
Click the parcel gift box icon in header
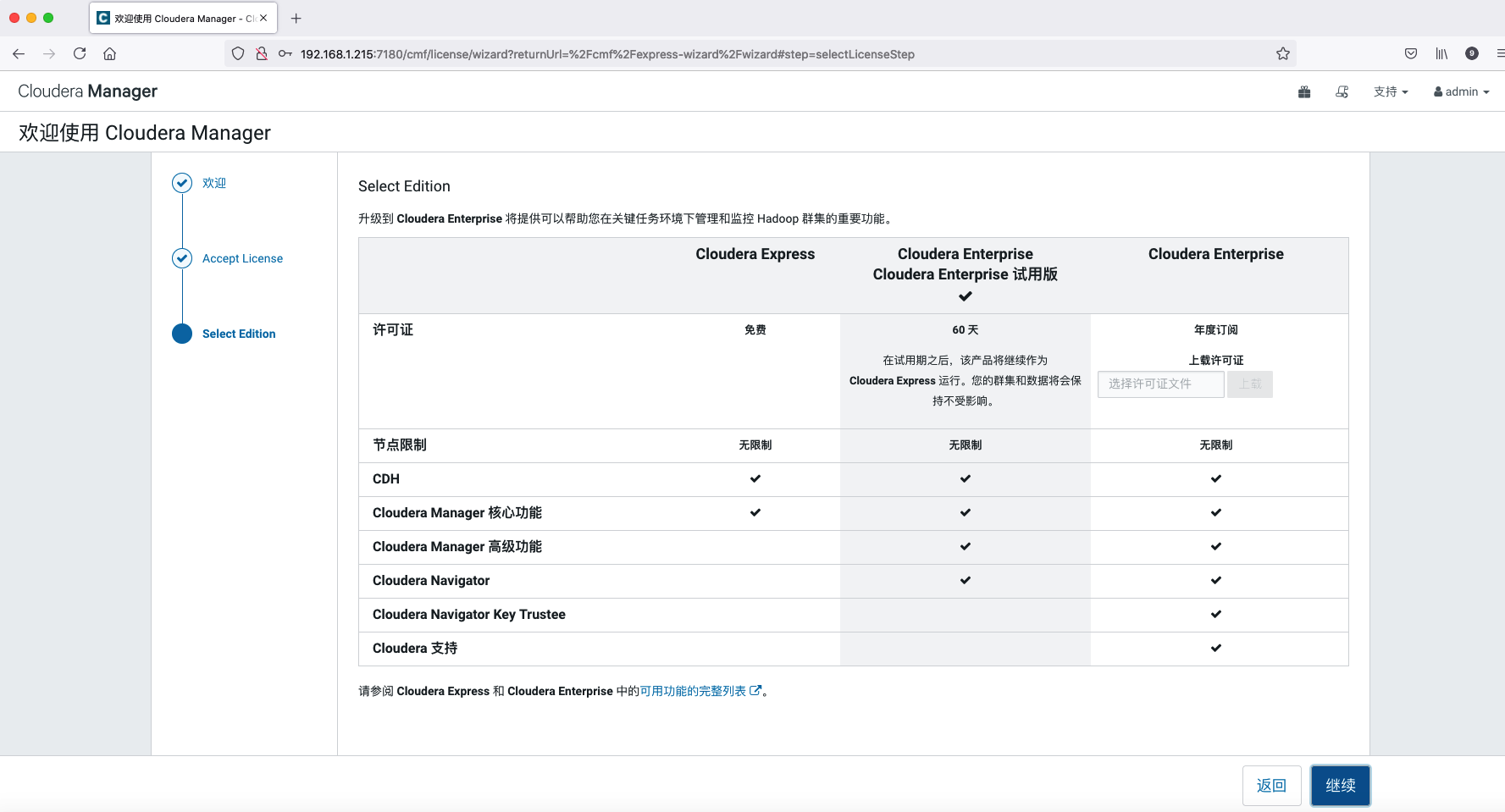[x=1304, y=91]
